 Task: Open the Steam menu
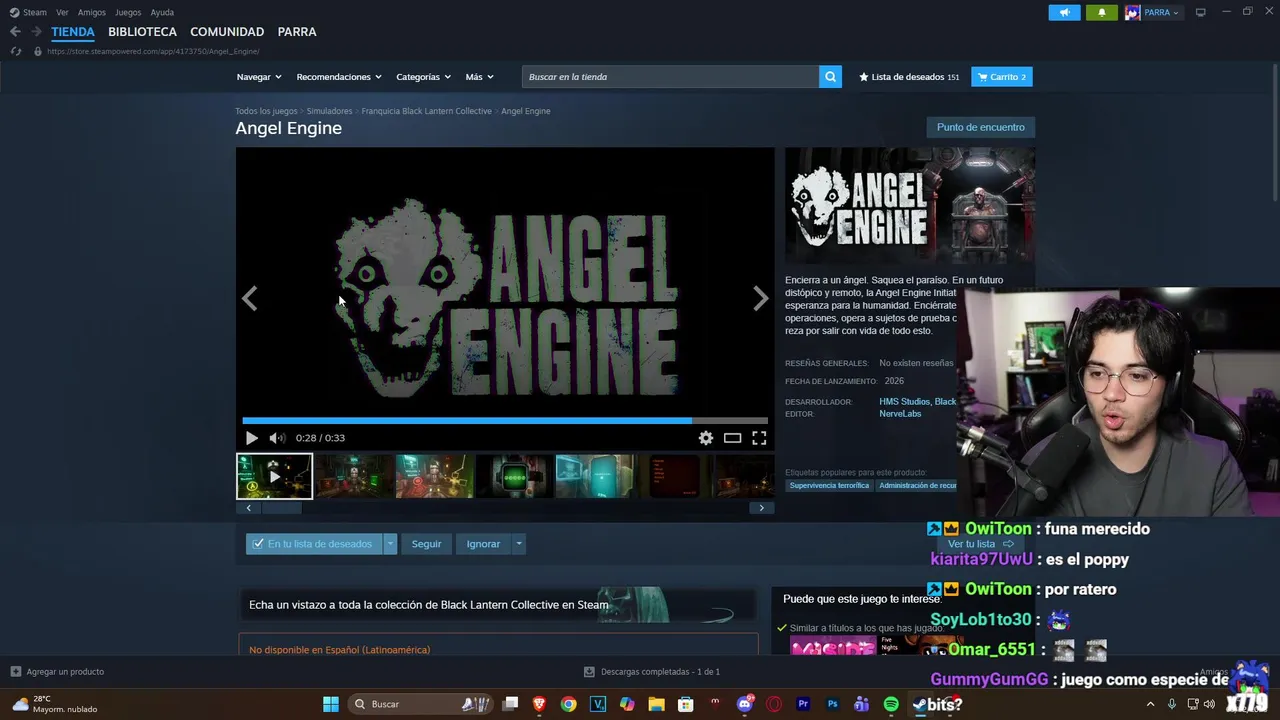point(29,12)
